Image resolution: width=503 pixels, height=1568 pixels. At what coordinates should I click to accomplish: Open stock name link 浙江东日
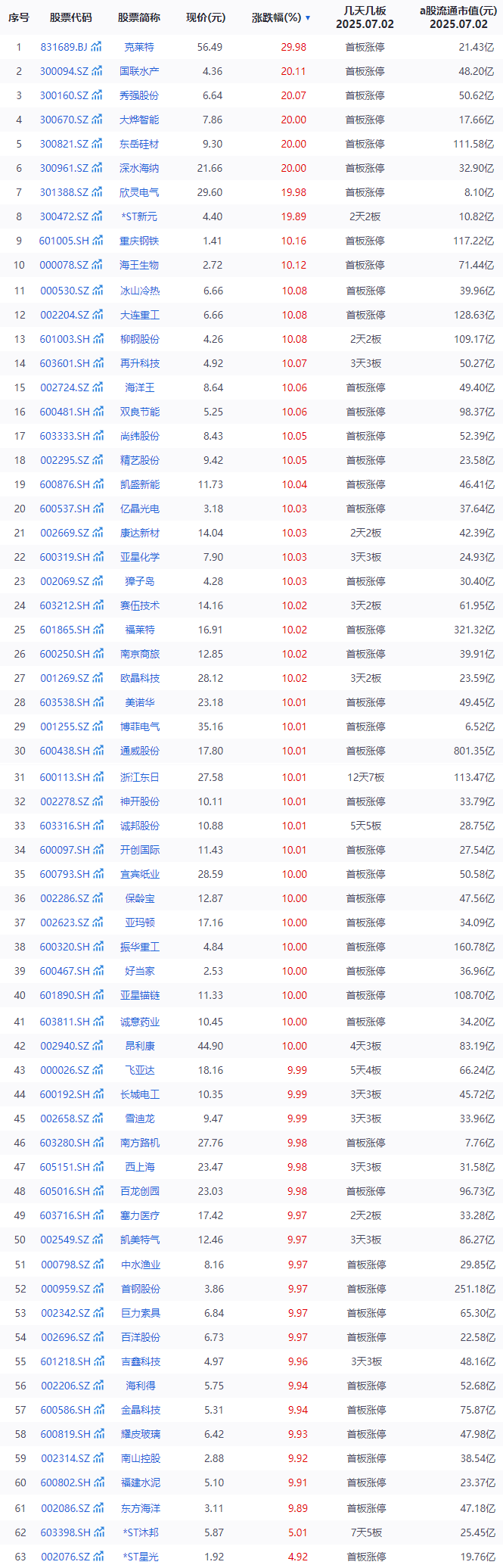(140, 777)
